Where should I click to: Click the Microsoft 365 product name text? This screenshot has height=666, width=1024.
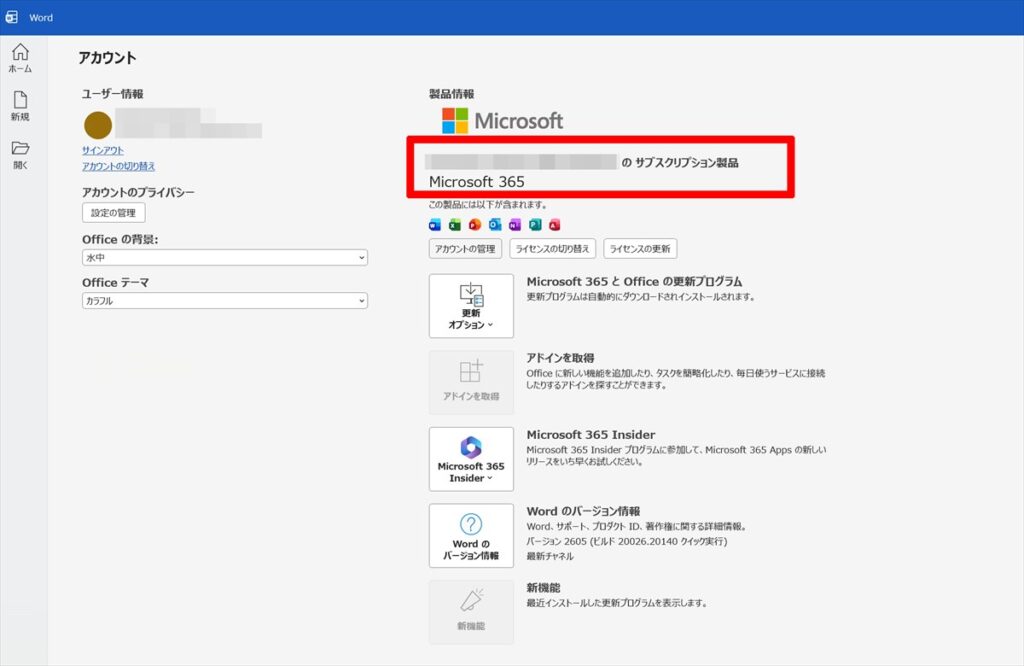[477, 182]
